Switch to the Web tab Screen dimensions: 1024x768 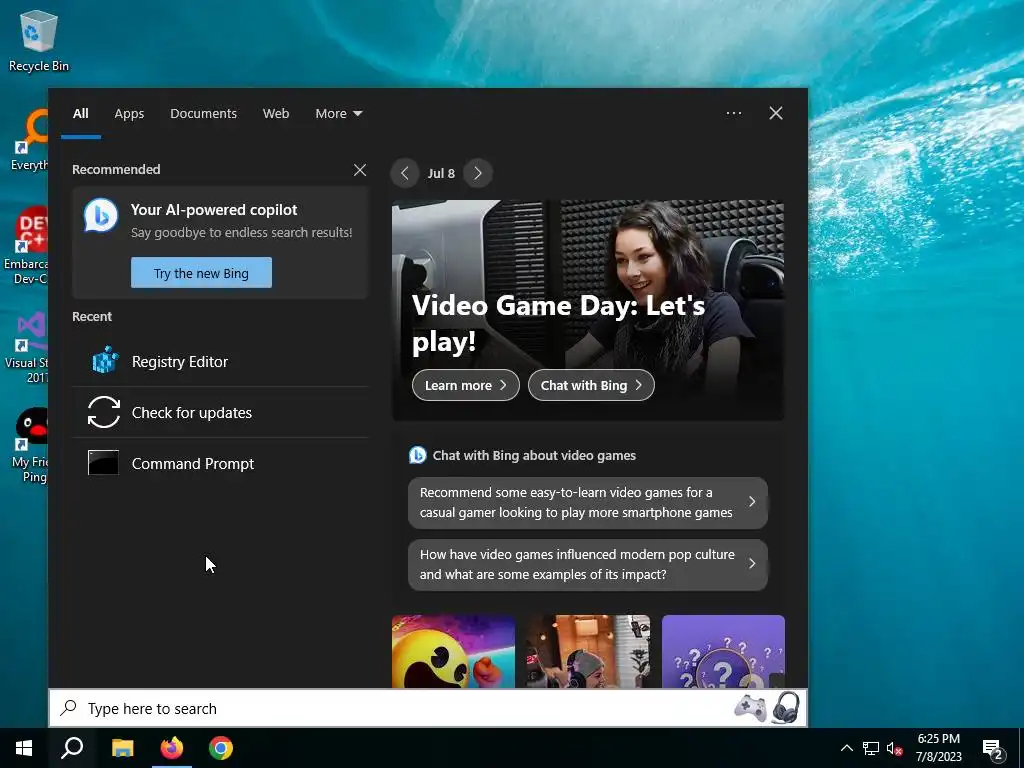point(276,114)
